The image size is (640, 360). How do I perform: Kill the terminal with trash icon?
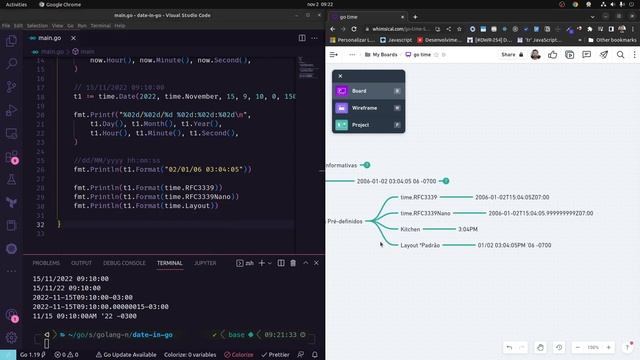click(293, 263)
